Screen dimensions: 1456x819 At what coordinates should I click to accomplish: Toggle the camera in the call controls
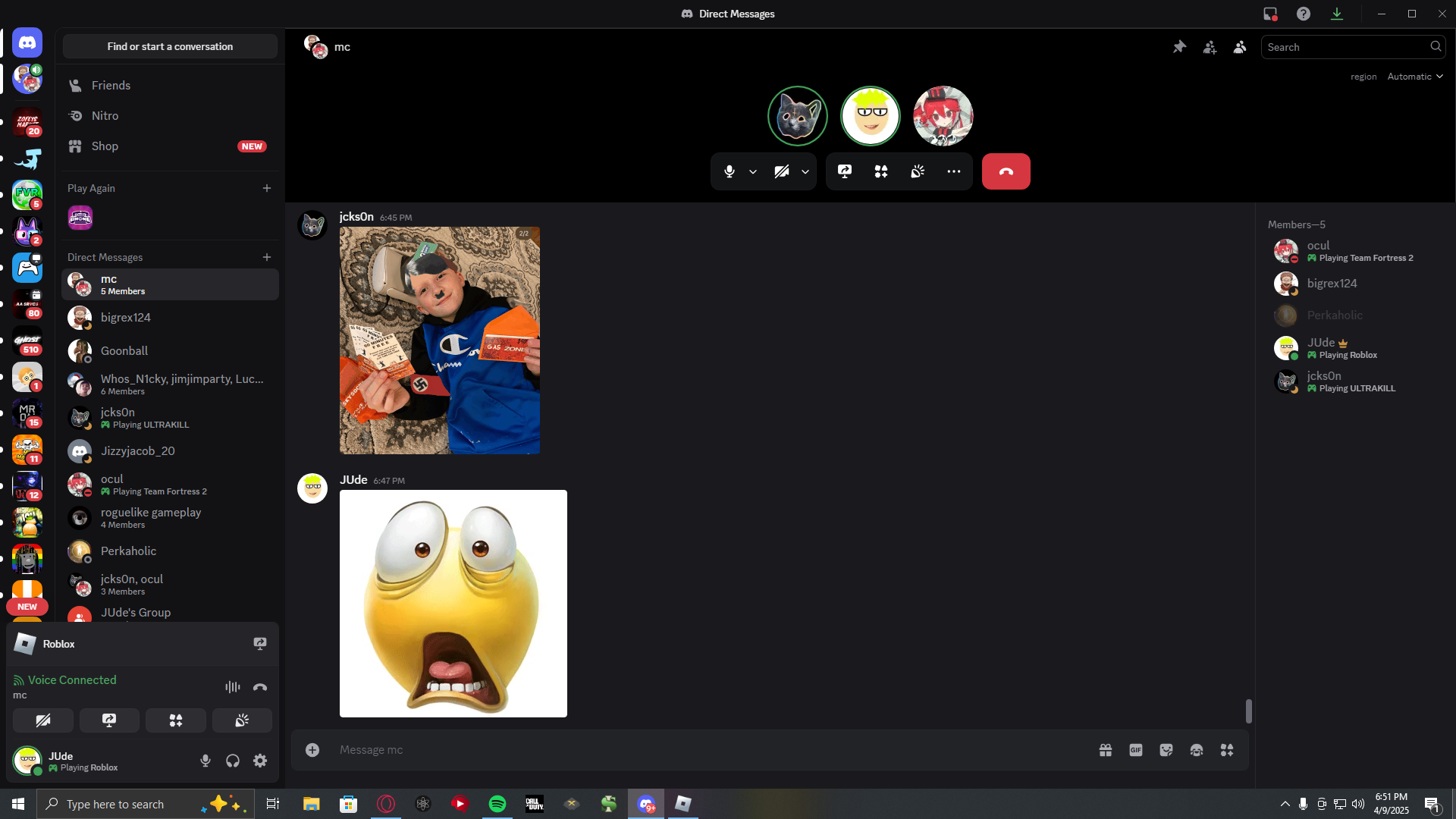[x=781, y=171]
